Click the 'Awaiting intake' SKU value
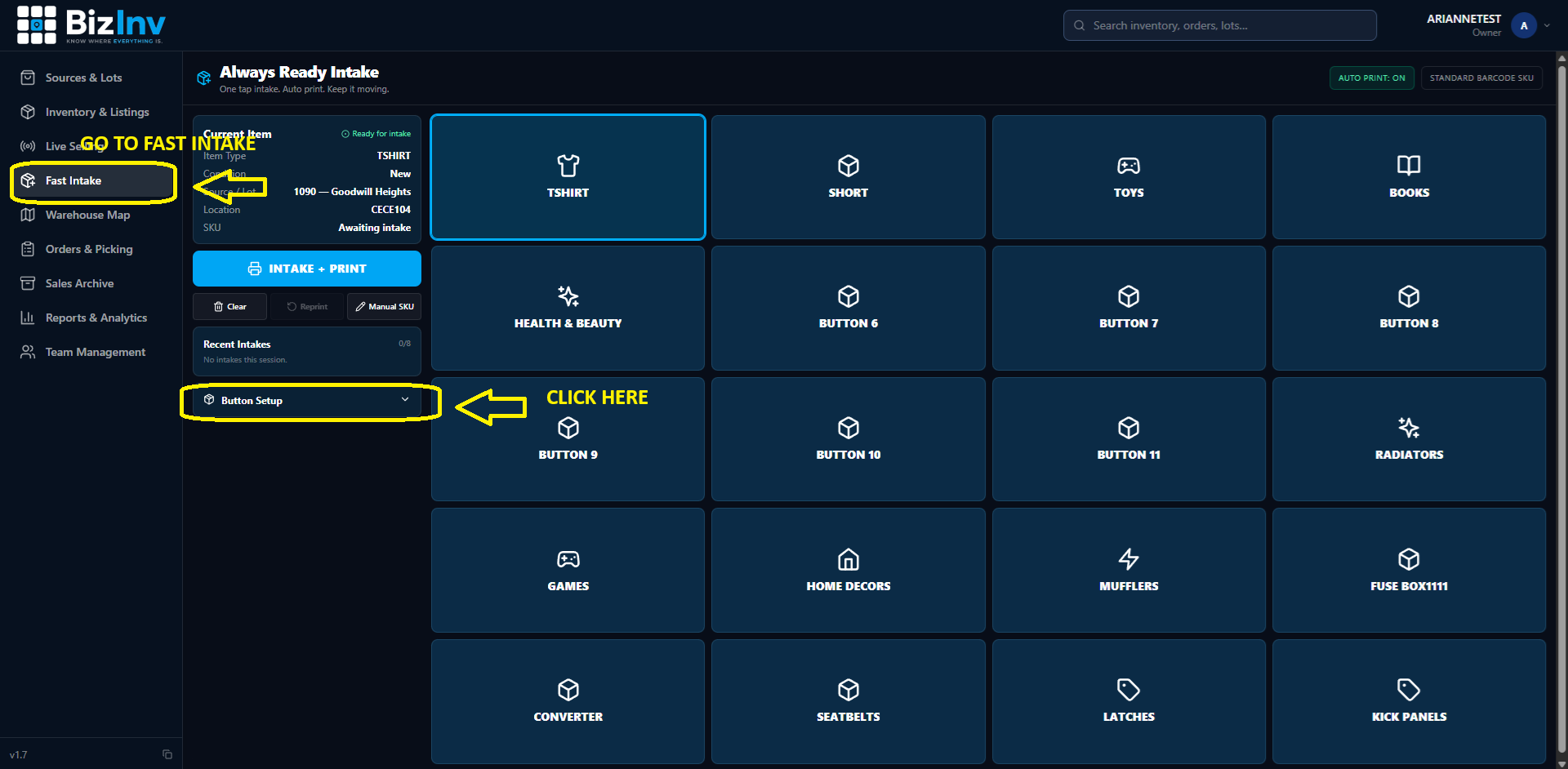1568x769 pixels. [374, 228]
